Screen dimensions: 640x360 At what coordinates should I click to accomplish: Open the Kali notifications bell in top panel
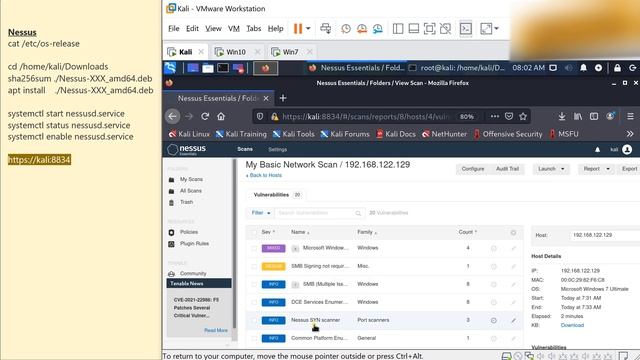tap(583, 68)
